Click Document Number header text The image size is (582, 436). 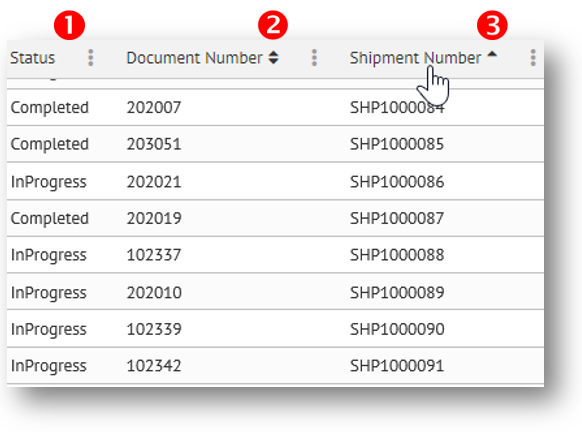(194, 58)
